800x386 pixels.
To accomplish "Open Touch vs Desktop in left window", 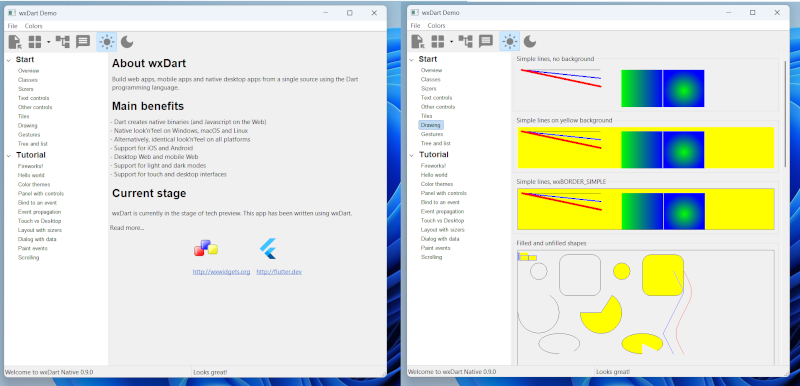I will (39, 221).
